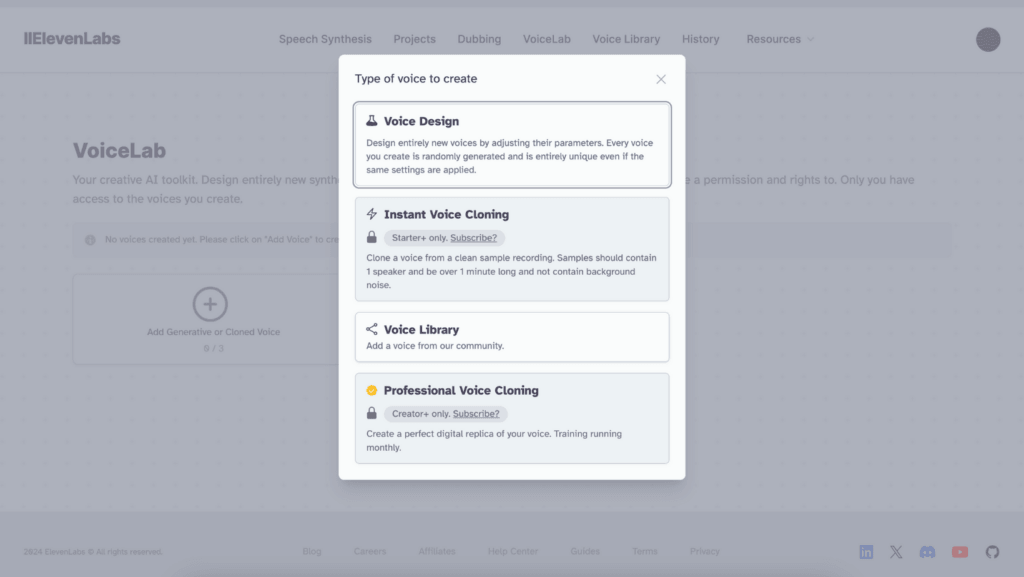Open the YouTube icon in the footer

[x=959, y=551]
